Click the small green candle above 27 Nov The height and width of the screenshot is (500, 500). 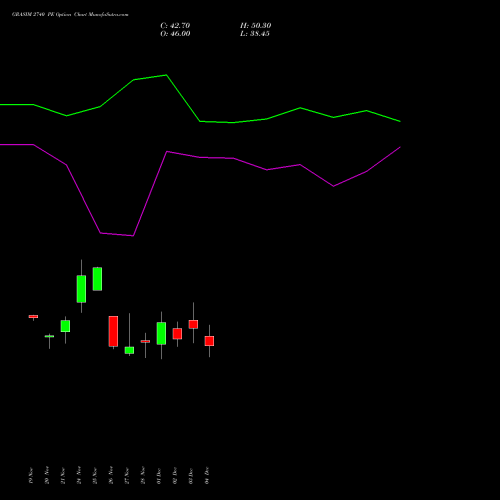click(129, 350)
